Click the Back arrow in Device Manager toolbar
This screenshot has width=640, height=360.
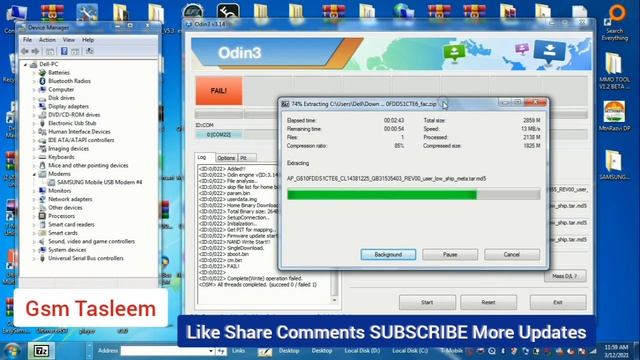click(24, 51)
